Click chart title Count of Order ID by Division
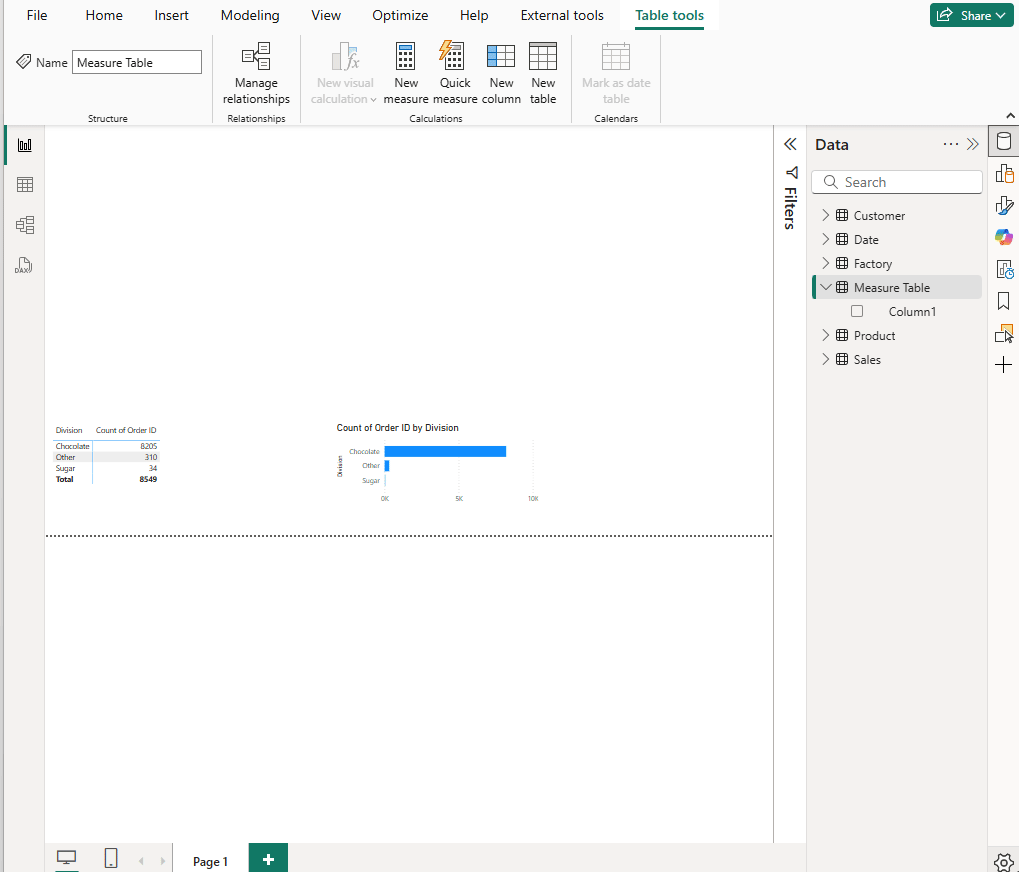The width and height of the screenshot is (1019, 872). click(398, 428)
